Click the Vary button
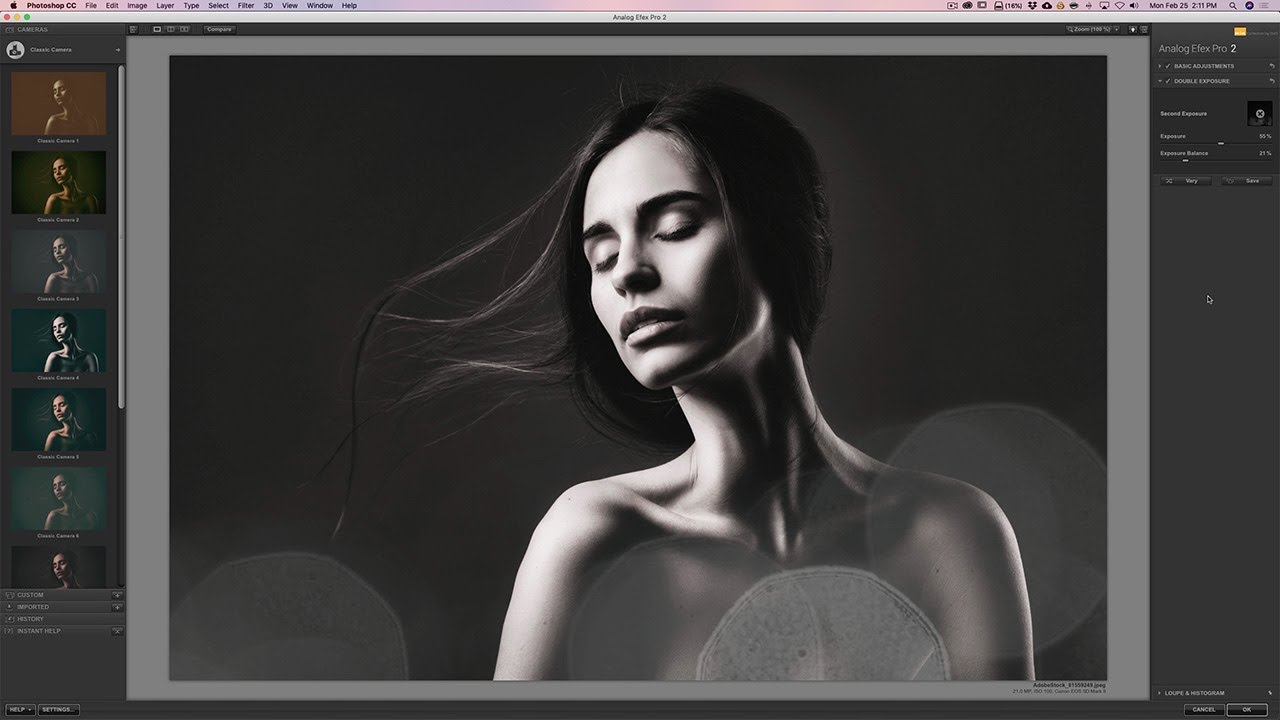The height and width of the screenshot is (720, 1280). pyautogui.click(x=1185, y=181)
